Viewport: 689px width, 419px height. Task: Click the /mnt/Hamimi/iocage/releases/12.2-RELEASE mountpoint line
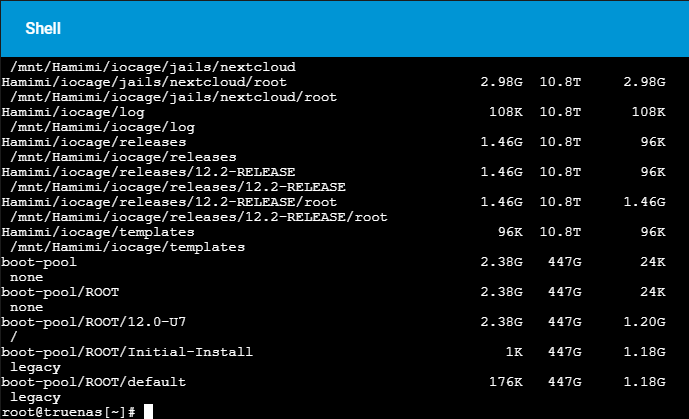(x=176, y=187)
